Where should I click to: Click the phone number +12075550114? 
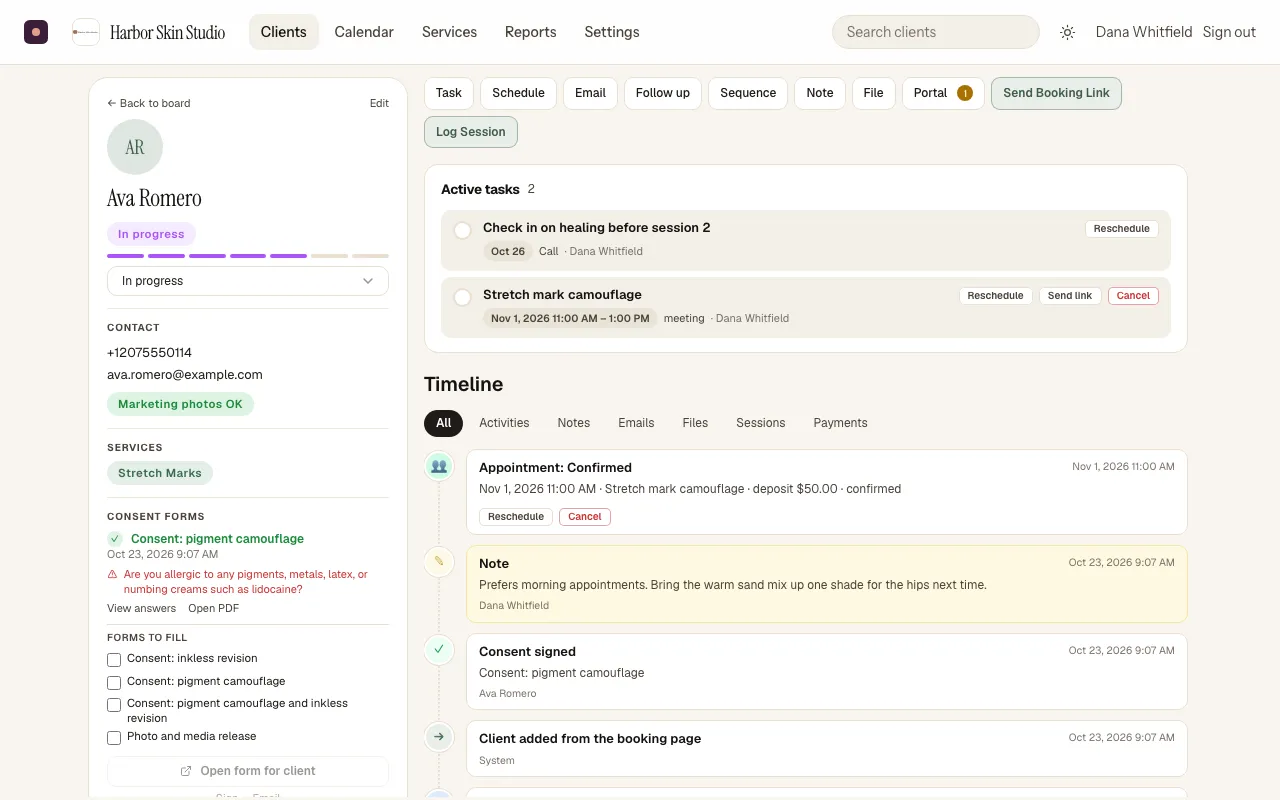coord(149,353)
